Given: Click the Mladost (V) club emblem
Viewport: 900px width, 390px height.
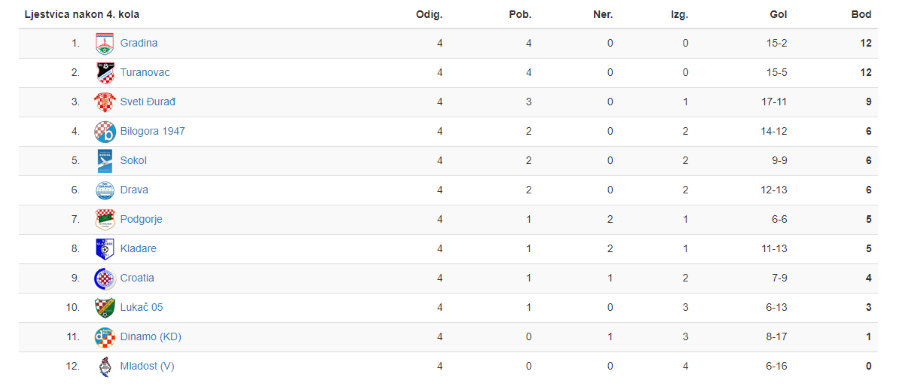Looking at the screenshot, I should pos(104,366).
